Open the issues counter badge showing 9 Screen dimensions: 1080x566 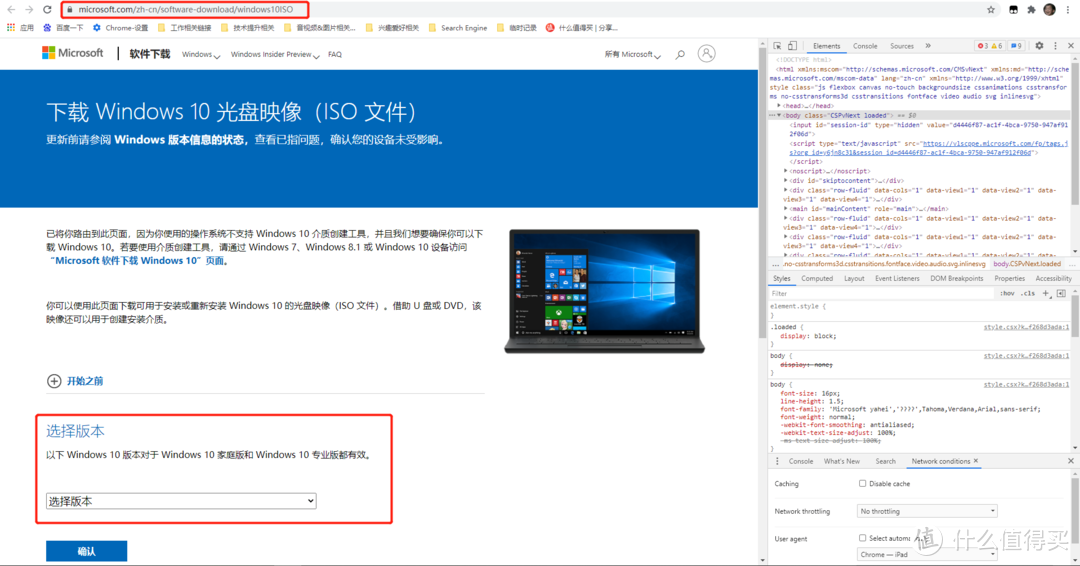[1016, 46]
